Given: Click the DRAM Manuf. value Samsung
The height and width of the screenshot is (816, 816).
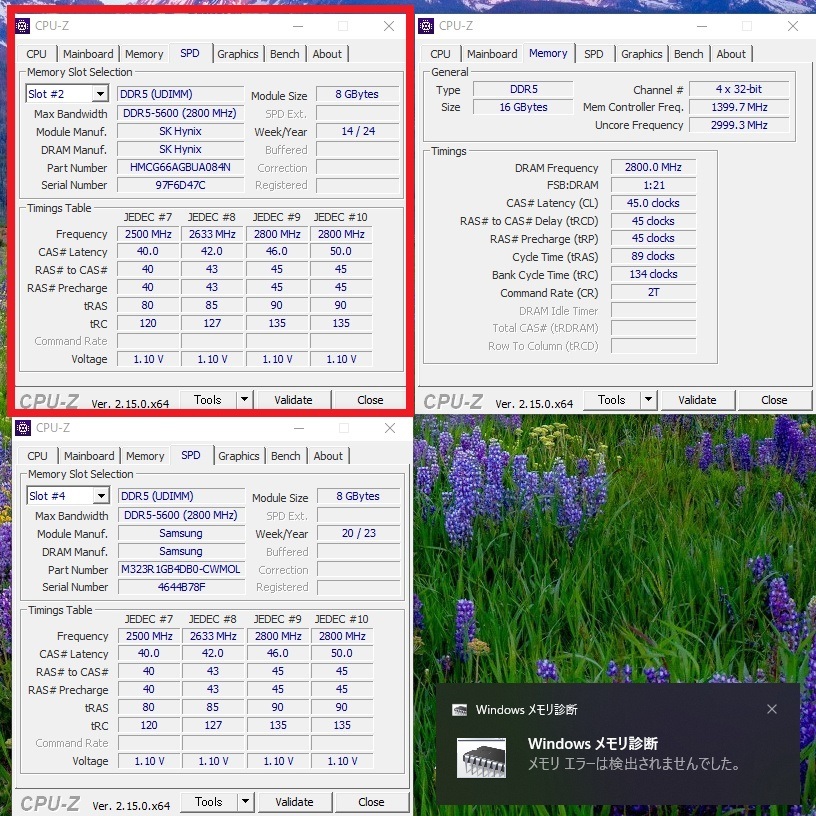Looking at the screenshot, I should pyautogui.click(x=181, y=551).
